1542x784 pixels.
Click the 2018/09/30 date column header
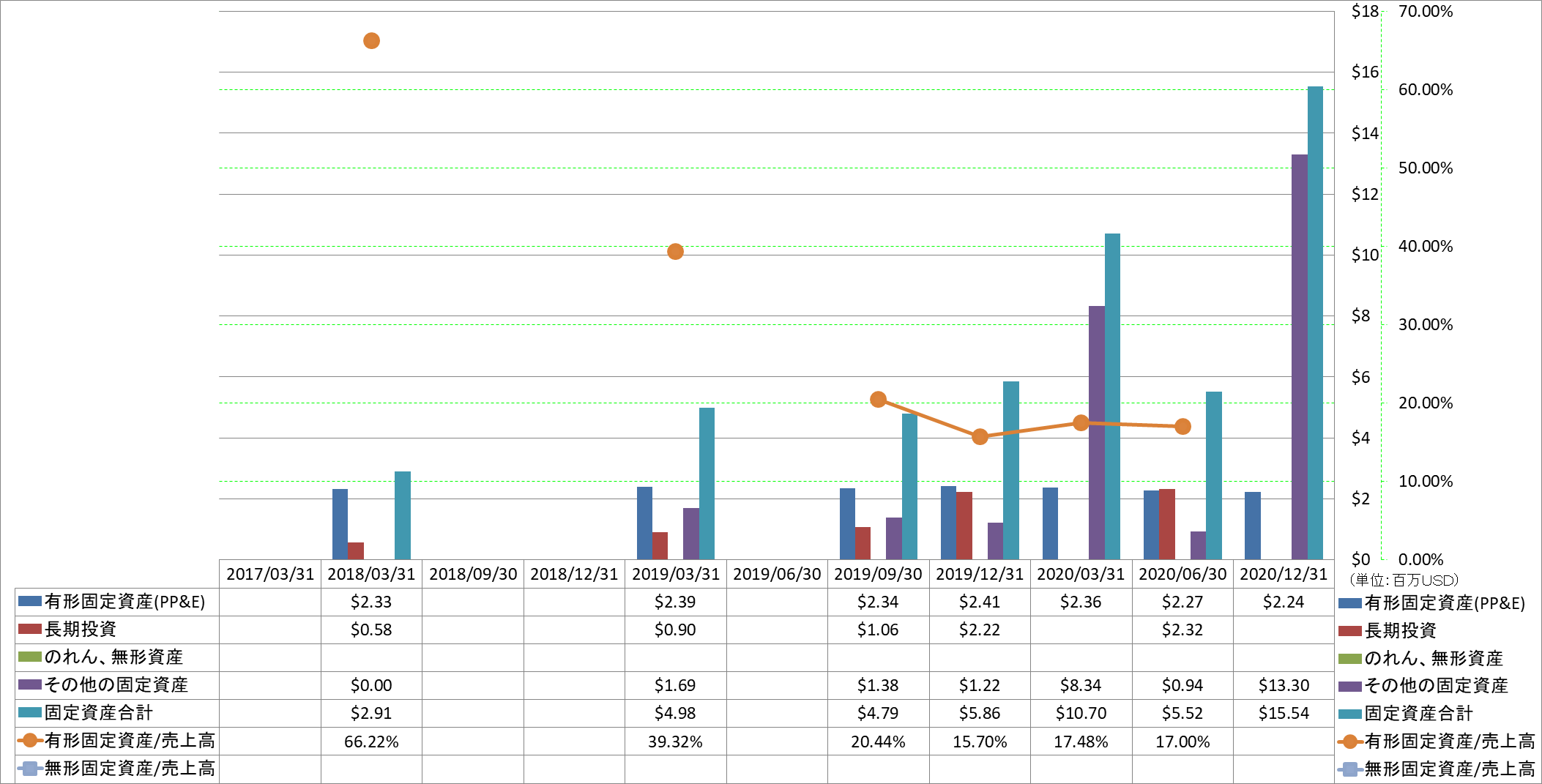coord(473,574)
